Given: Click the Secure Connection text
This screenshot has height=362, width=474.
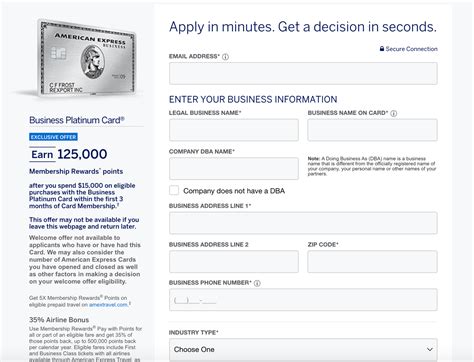Looking at the screenshot, I should (412, 49).
